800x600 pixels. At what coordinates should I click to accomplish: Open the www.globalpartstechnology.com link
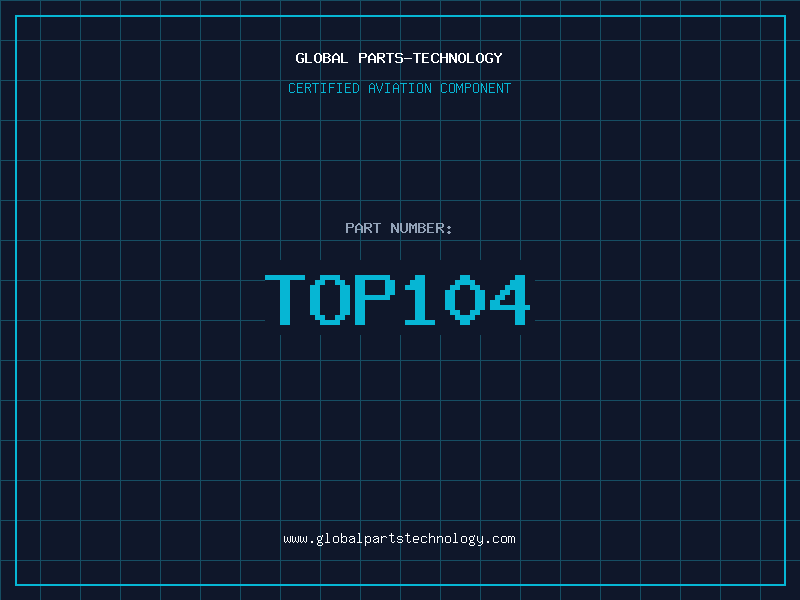pos(399,539)
